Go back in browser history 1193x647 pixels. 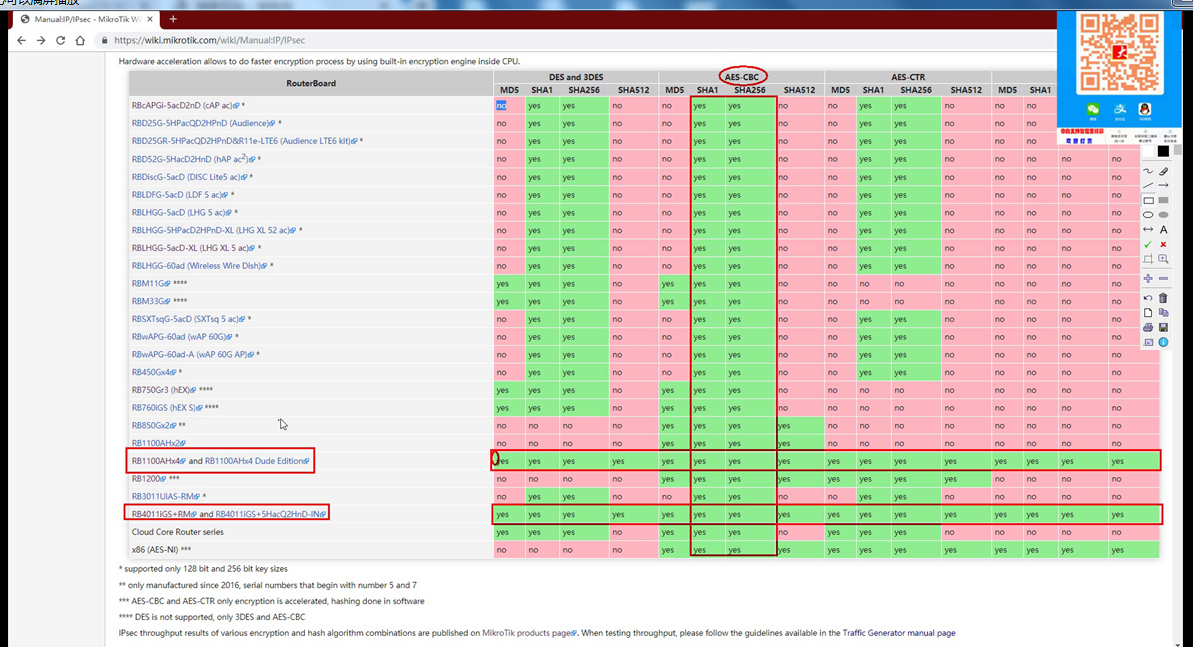21,40
